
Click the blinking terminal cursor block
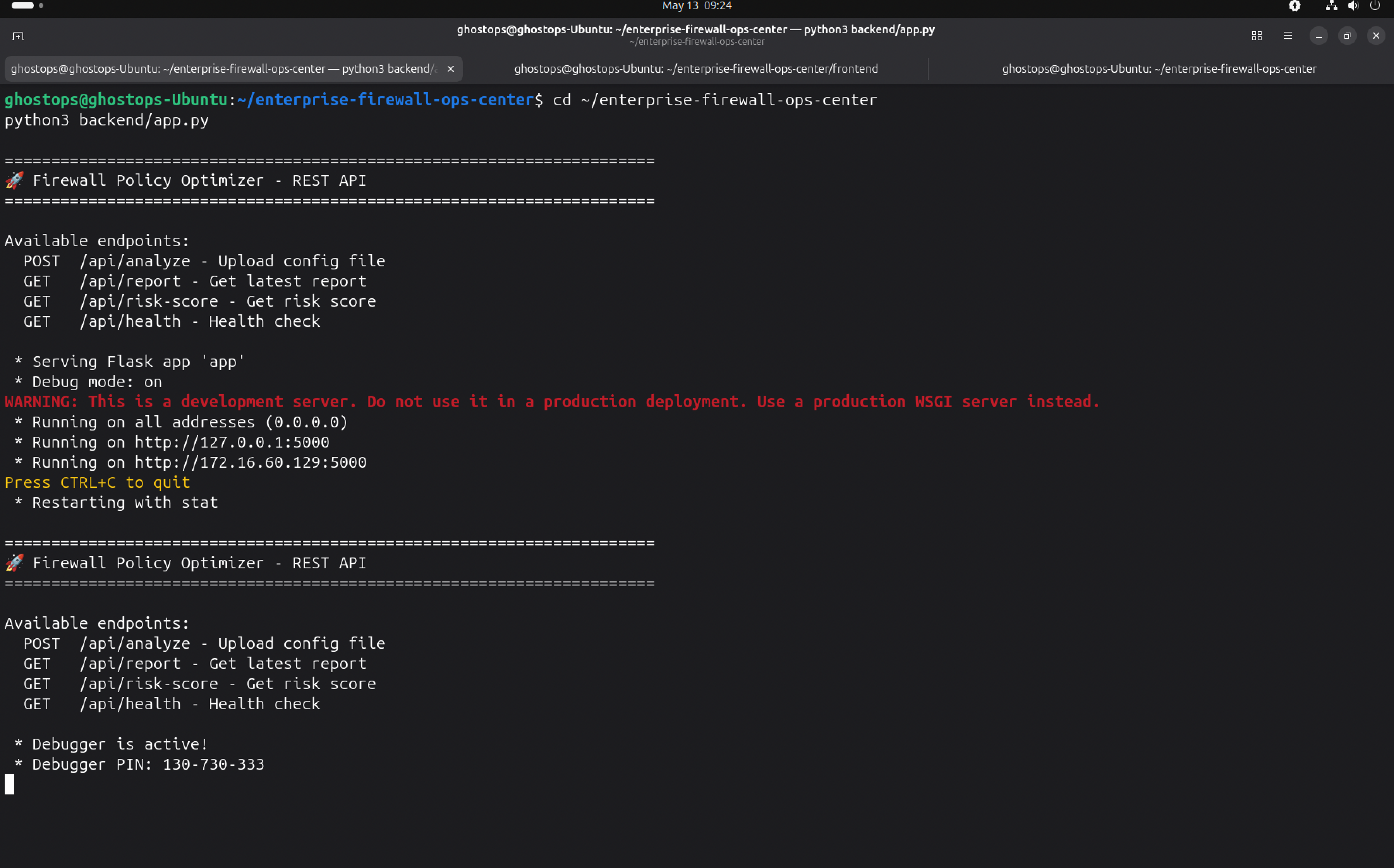[9, 784]
